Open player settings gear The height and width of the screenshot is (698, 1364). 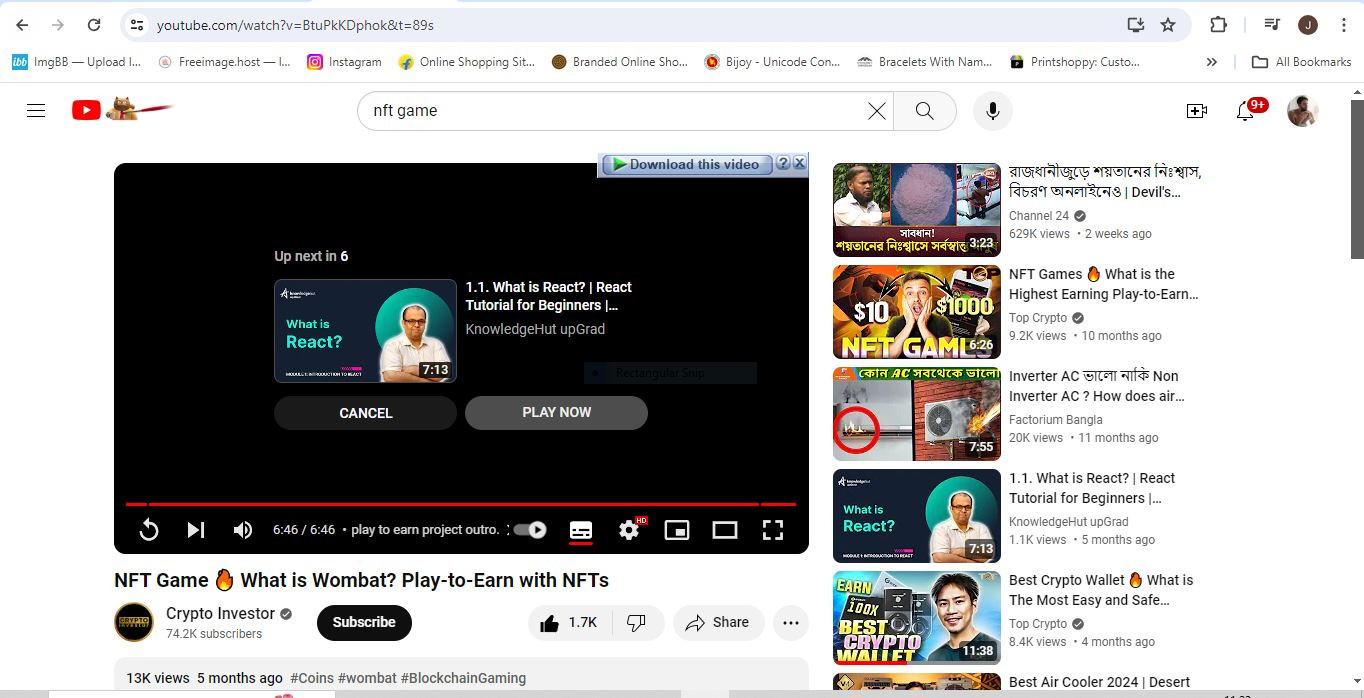coord(630,530)
